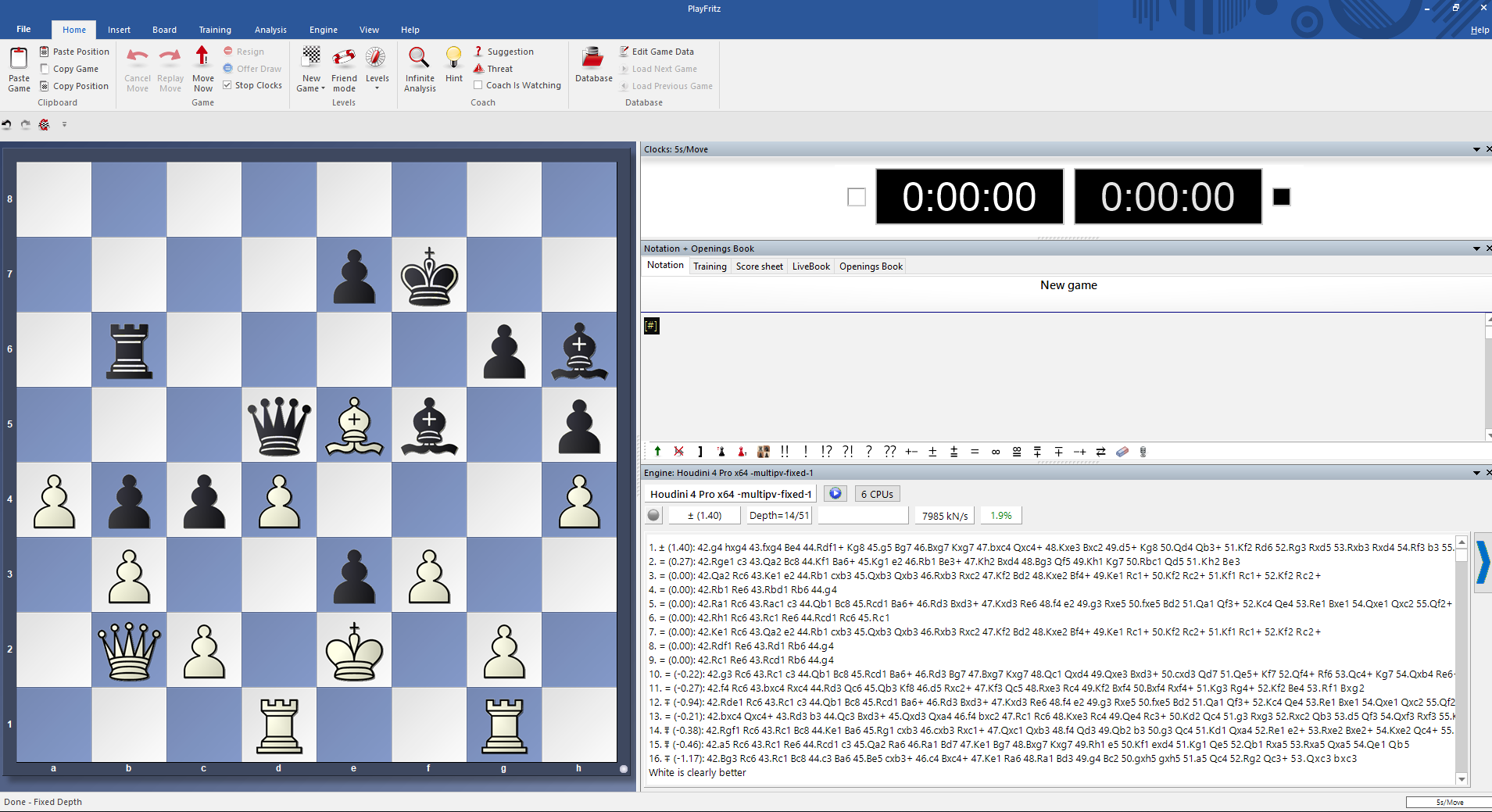Switch to the Board ribbon tab

click(164, 30)
